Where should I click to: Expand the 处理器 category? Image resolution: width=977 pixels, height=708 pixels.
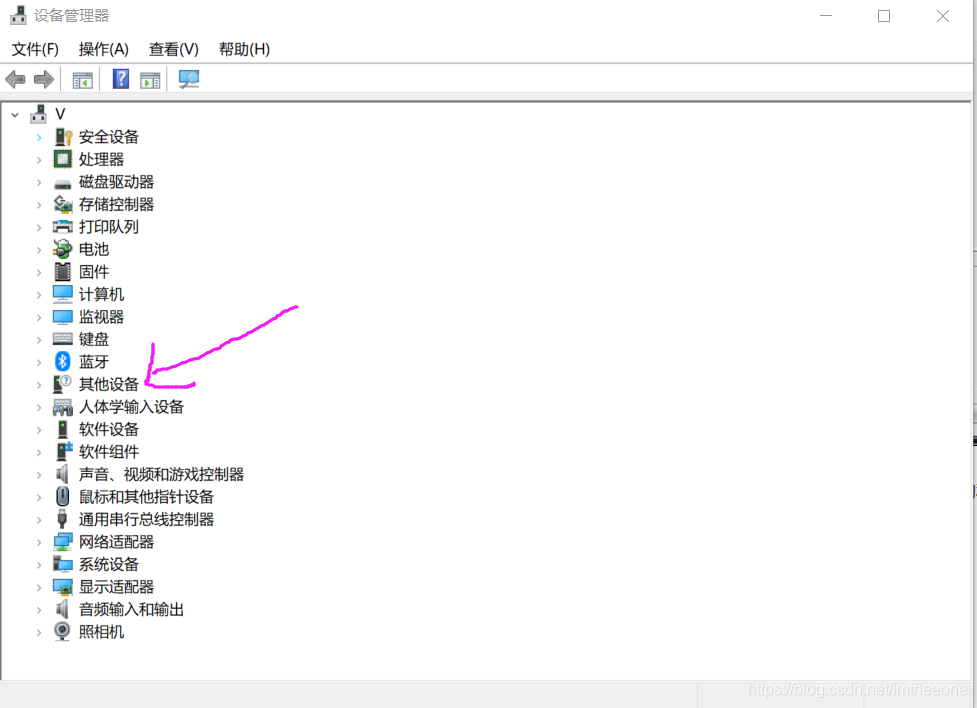pyautogui.click(x=39, y=160)
